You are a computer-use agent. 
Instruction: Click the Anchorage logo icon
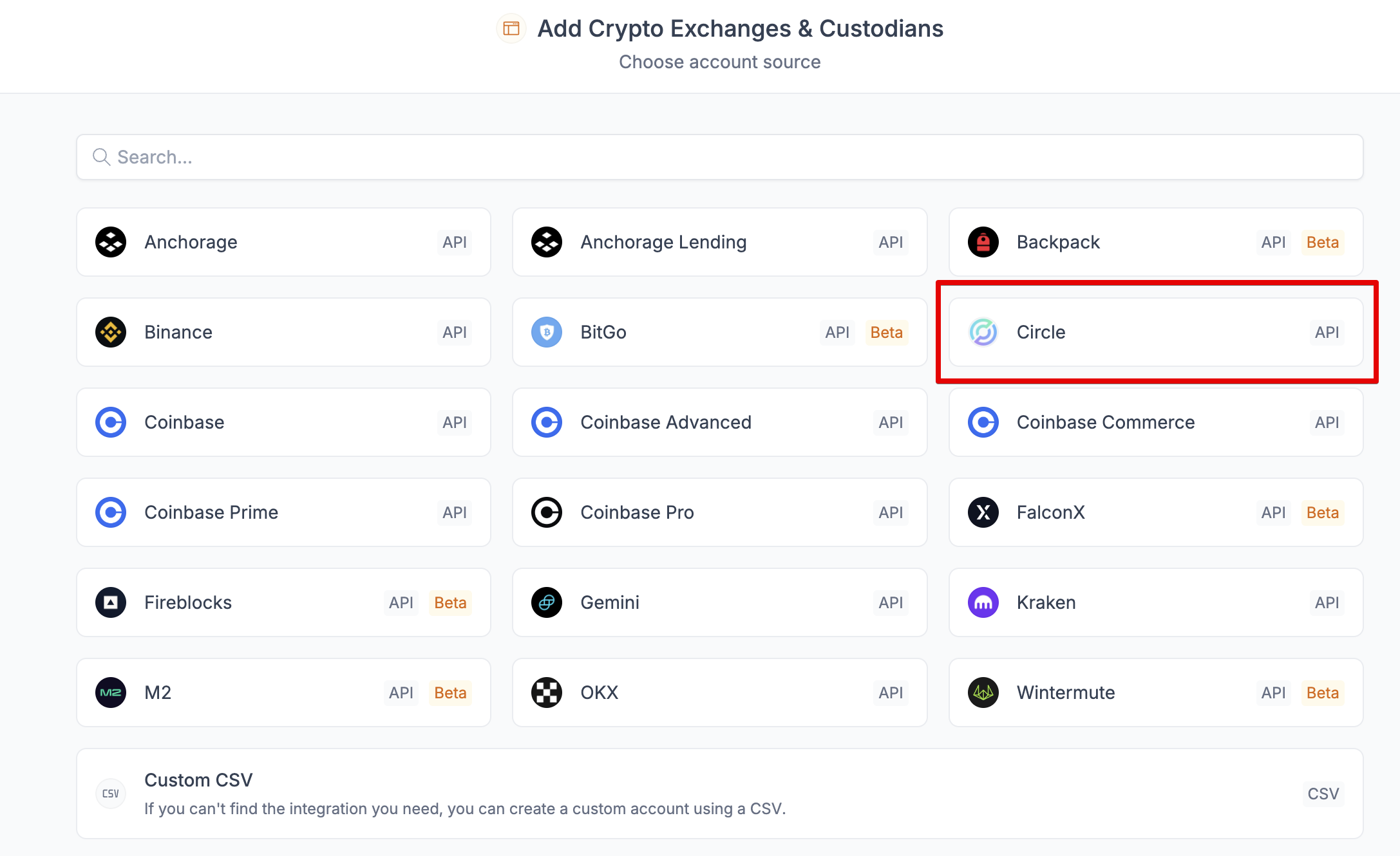(x=111, y=242)
